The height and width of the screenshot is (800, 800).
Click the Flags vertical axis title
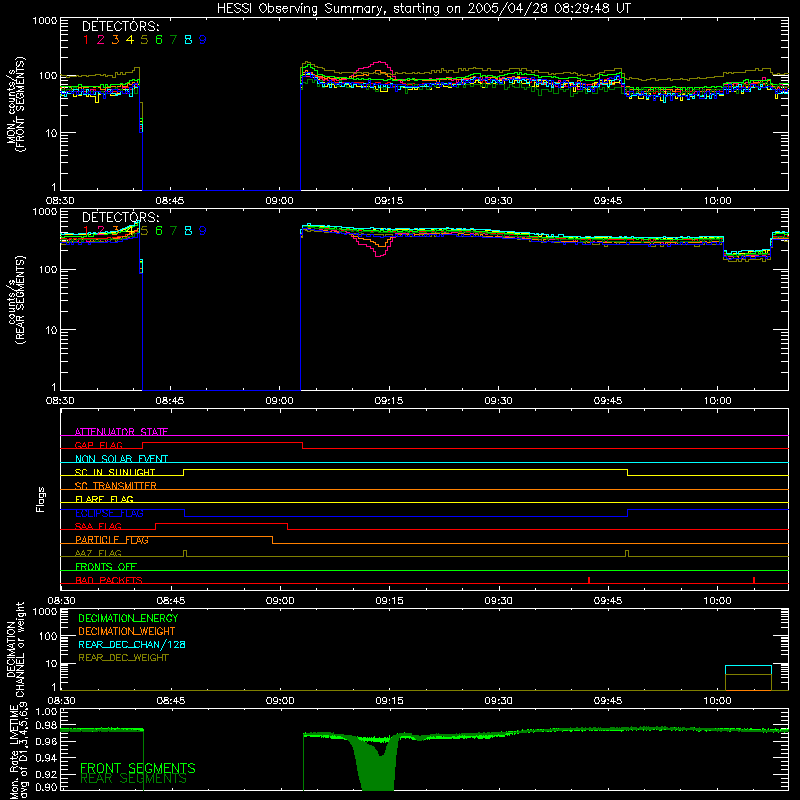click(x=40, y=499)
